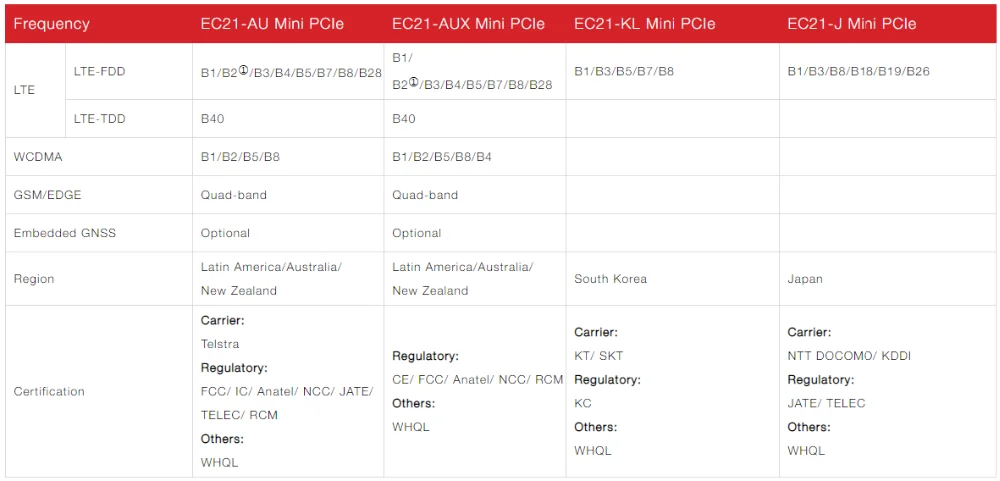Image resolution: width=1000 pixels, height=481 pixels.
Task: Select the WCDMA row label
Action: [38, 157]
